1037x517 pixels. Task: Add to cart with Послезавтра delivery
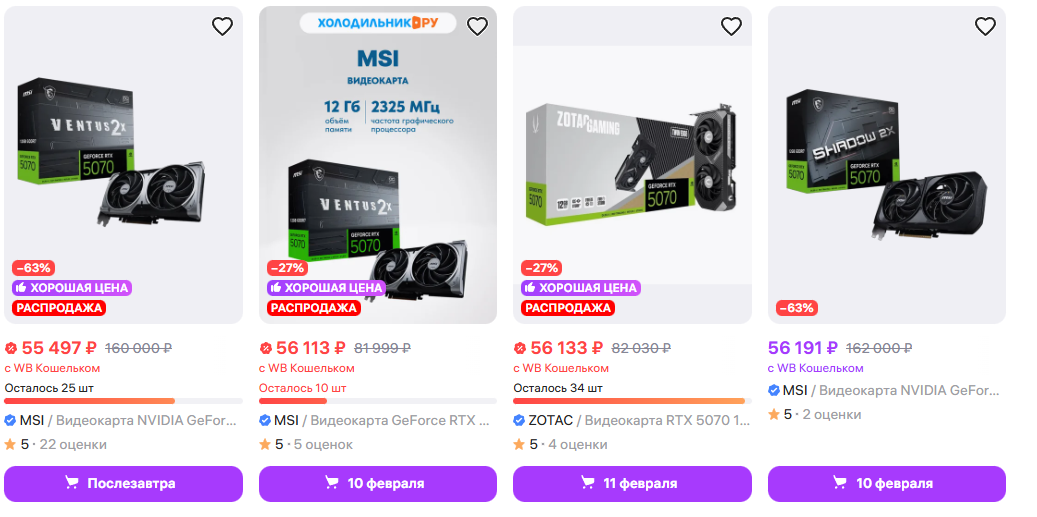pyautogui.click(x=123, y=484)
